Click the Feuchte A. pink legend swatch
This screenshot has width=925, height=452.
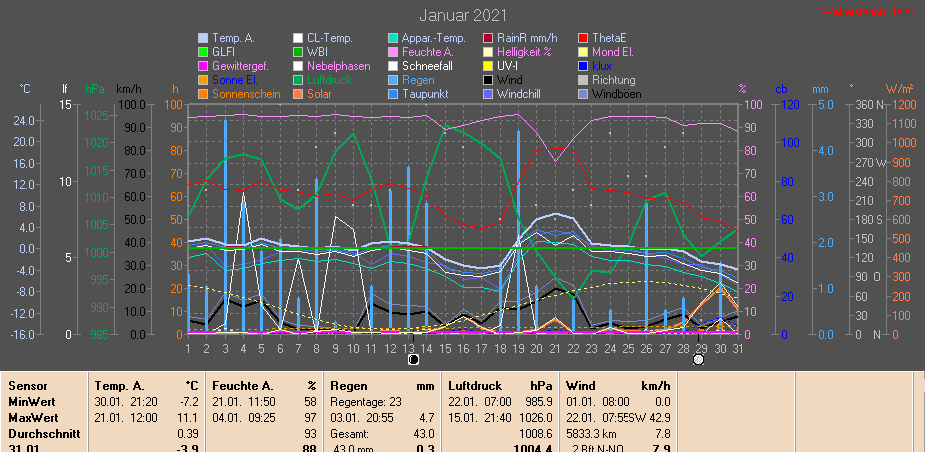click(x=393, y=52)
